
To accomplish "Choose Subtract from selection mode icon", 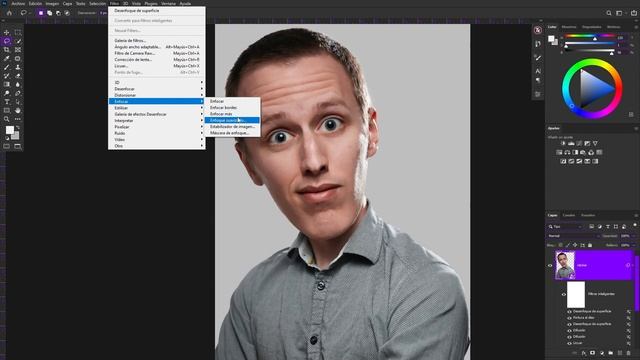I will (58, 13).
